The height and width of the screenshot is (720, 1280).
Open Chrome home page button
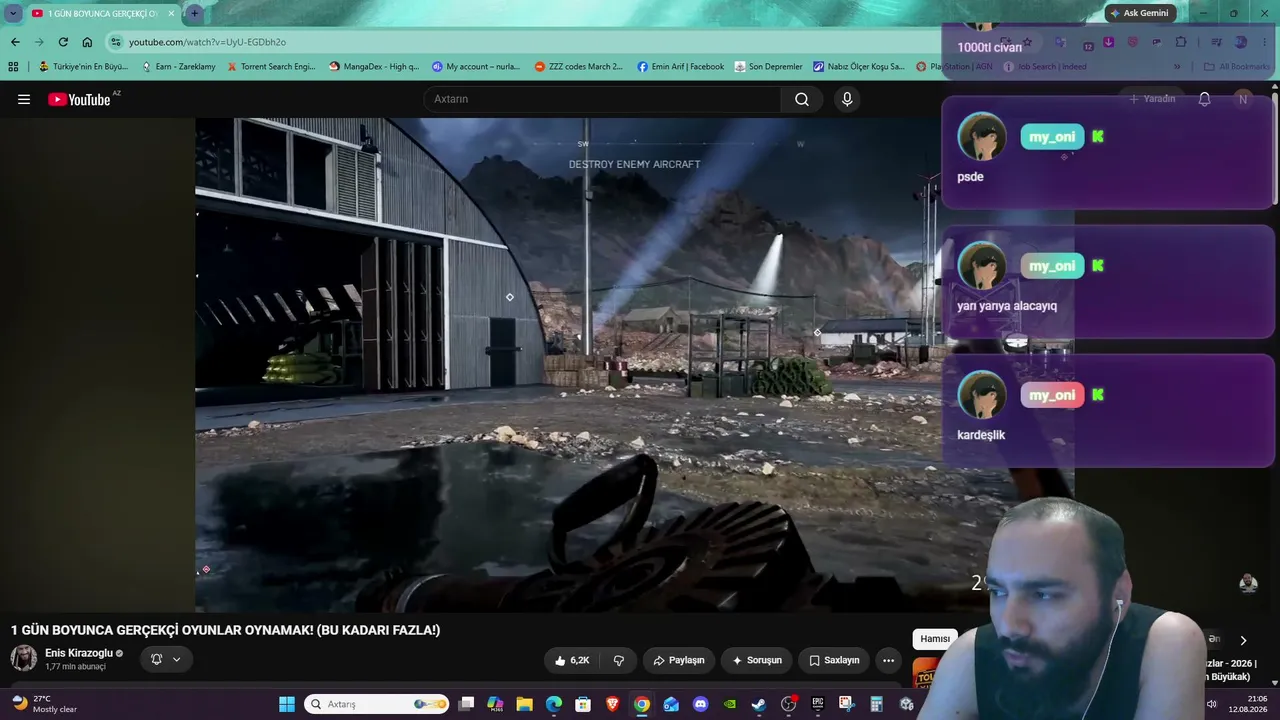pyautogui.click(x=87, y=42)
